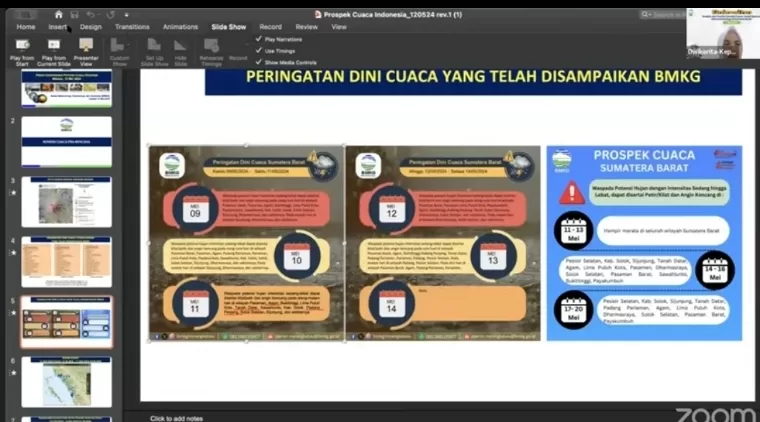Switch to the Home ribbon tab
Viewport: 760px width, 422px height.
click(x=26, y=27)
